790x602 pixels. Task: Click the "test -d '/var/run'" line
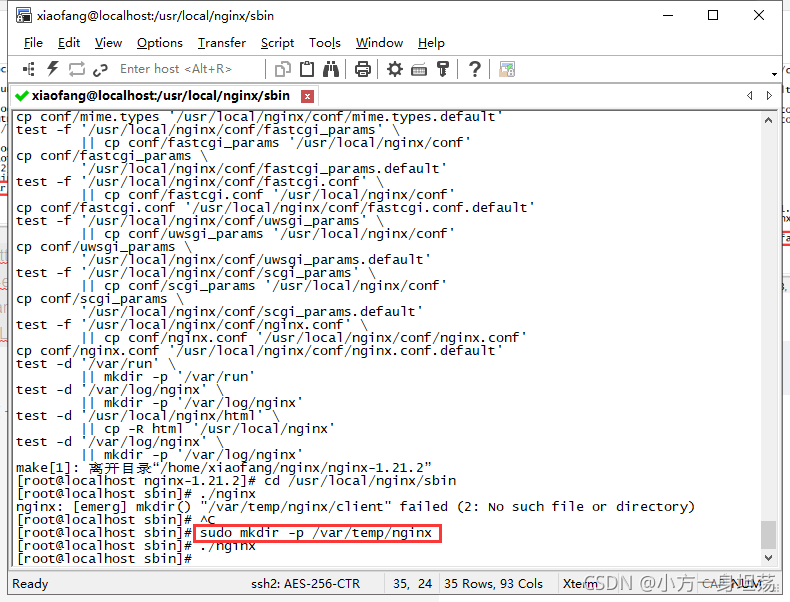coord(96,364)
